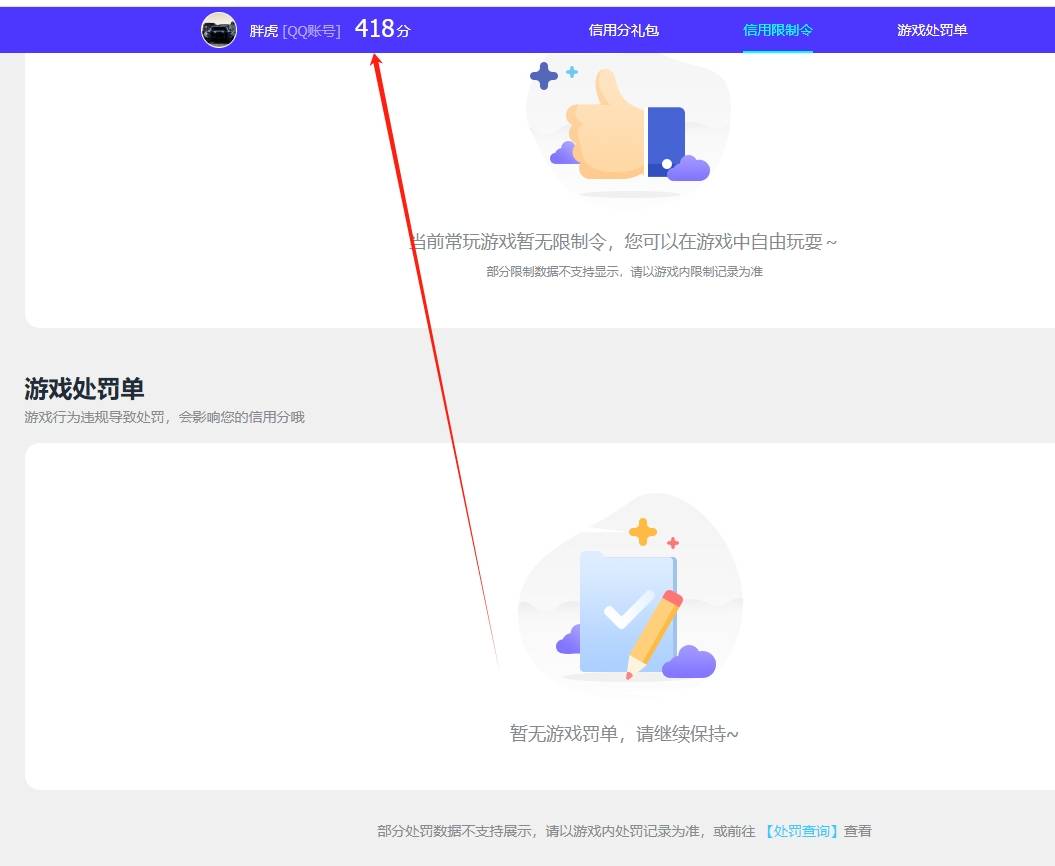Click the 部分限制数据不支持显示 disclaimer text

click(x=622, y=270)
